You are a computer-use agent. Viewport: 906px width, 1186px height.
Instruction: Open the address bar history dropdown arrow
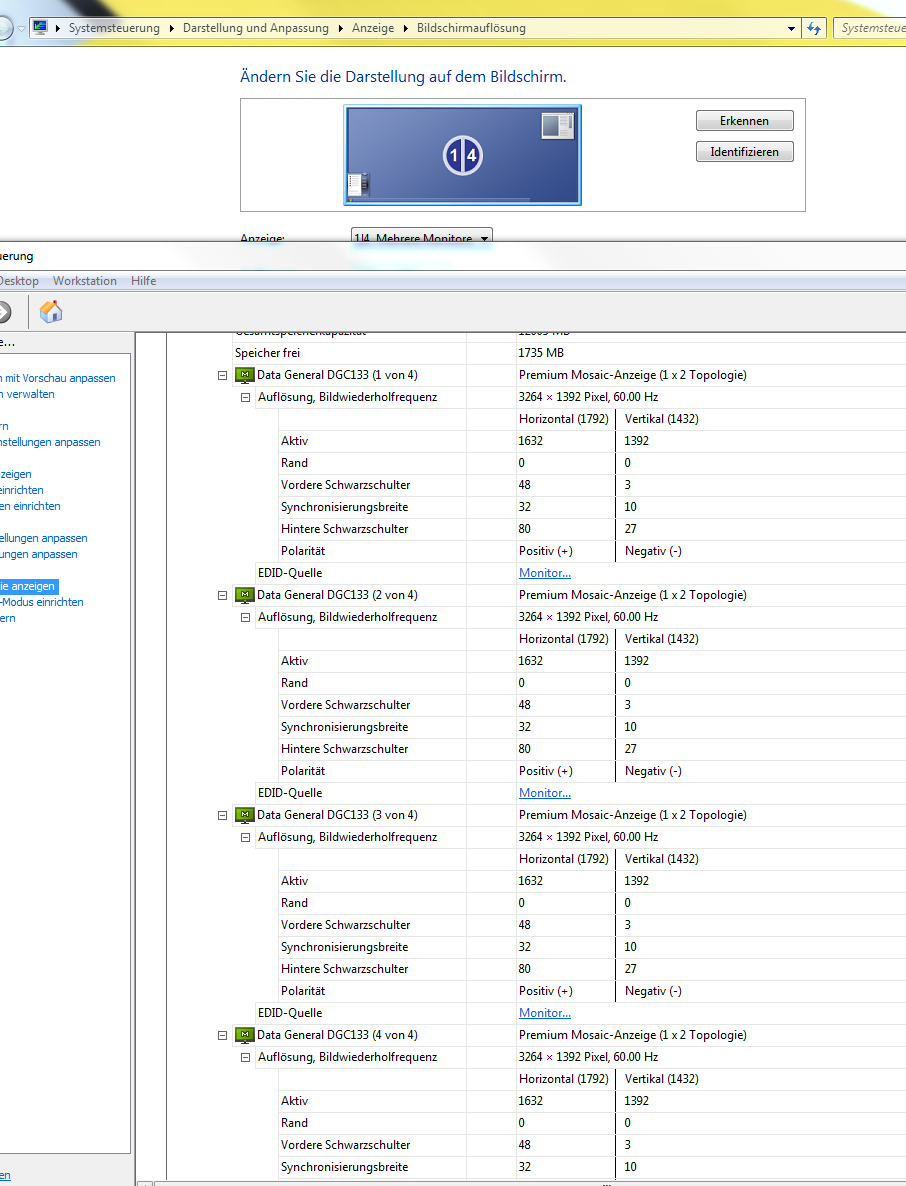pos(792,28)
